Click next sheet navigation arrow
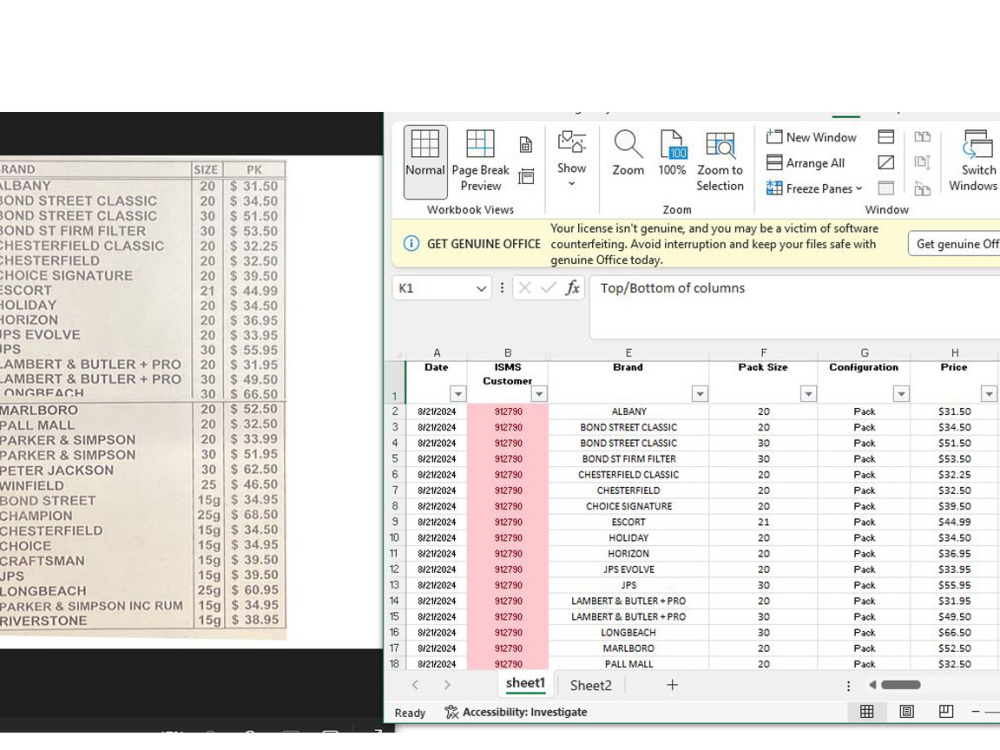 [x=447, y=685]
